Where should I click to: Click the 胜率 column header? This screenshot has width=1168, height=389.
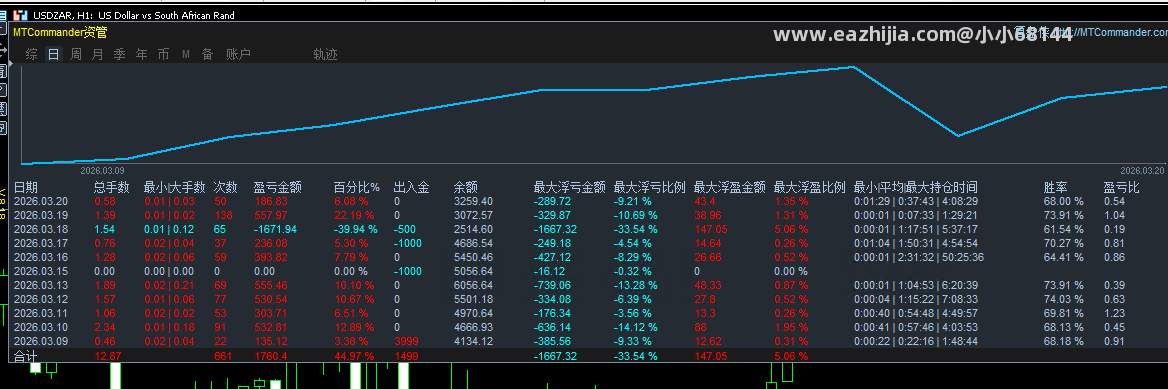1056,187
